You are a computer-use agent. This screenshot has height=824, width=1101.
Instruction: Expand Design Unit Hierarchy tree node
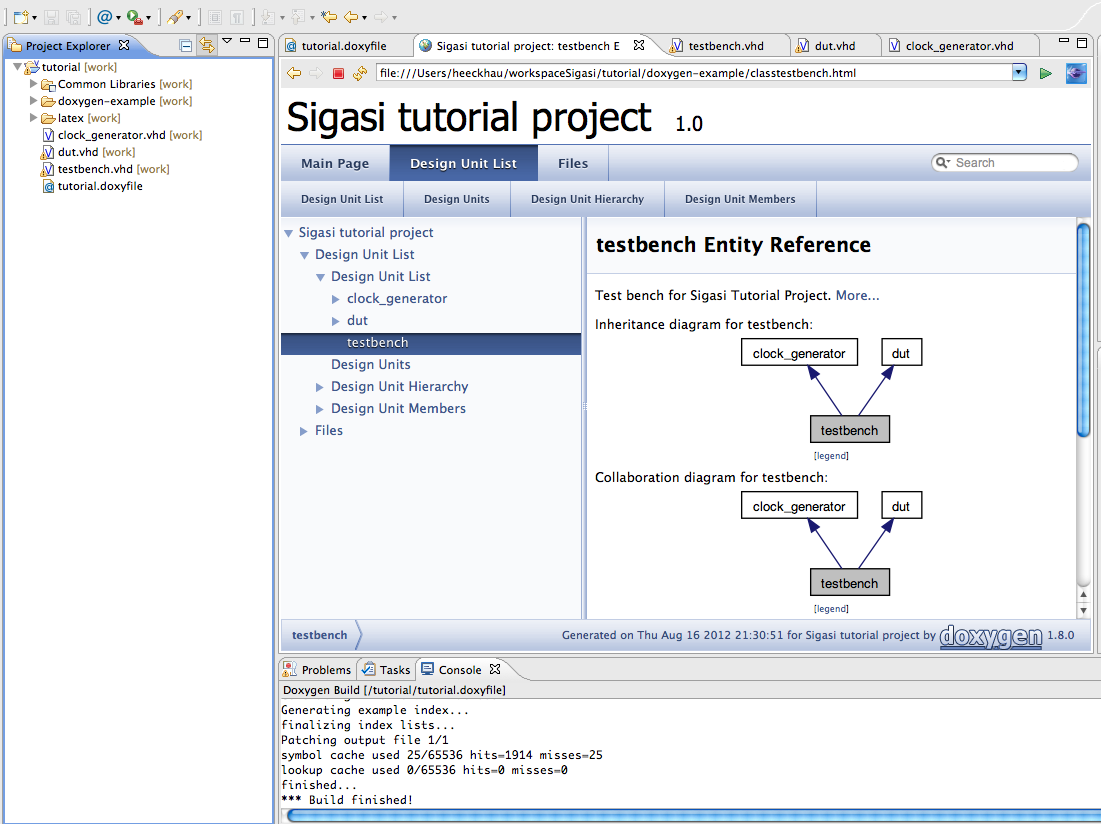319,387
